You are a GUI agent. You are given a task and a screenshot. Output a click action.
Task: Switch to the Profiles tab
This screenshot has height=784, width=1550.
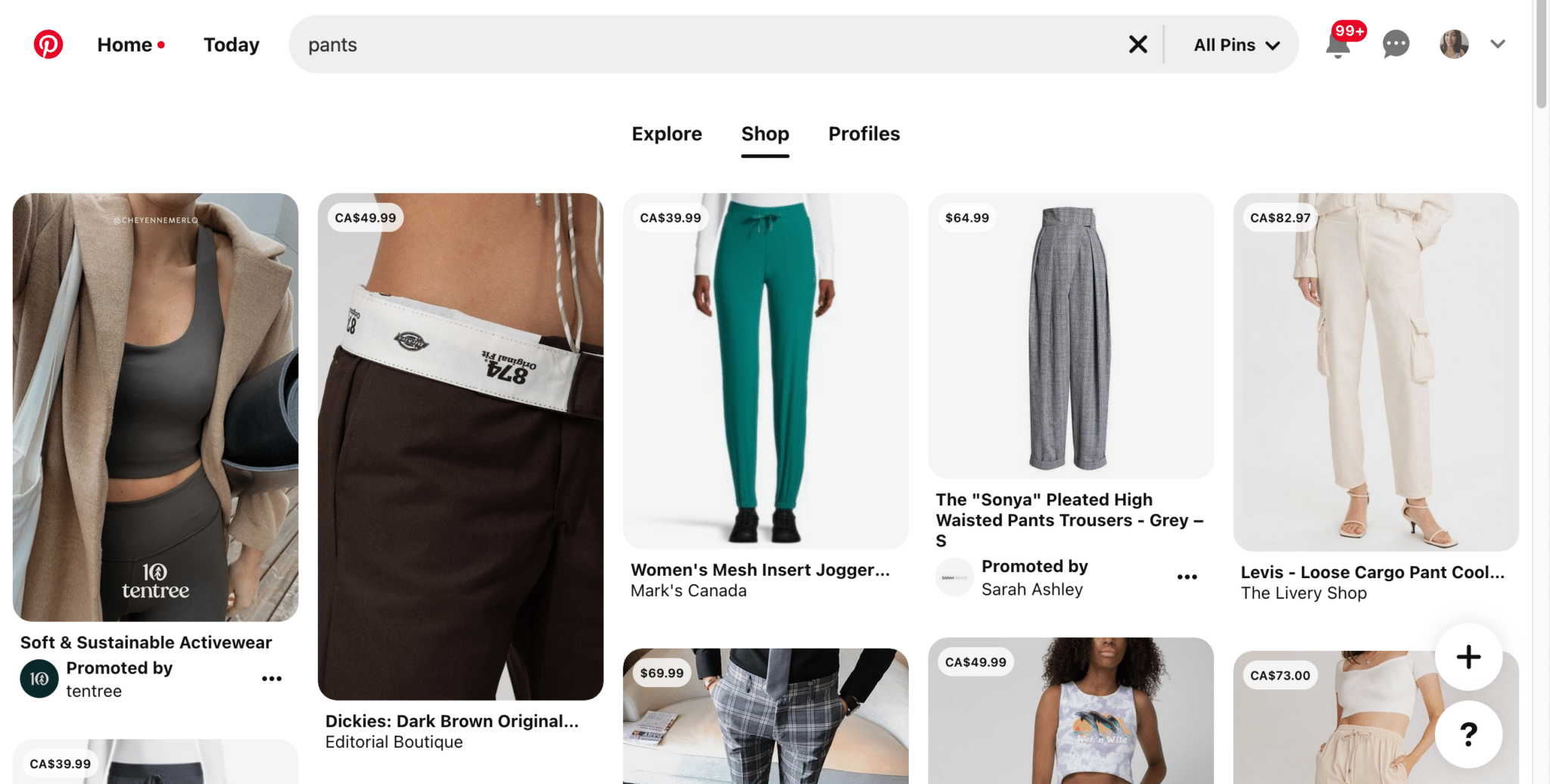coord(864,134)
